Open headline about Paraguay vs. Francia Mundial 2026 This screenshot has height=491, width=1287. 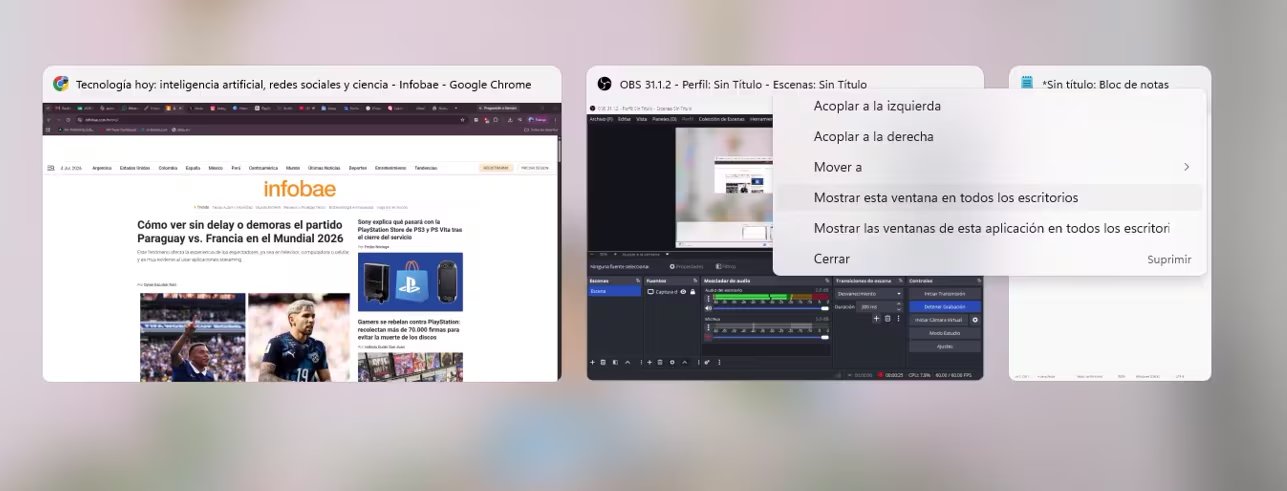(240, 231)
